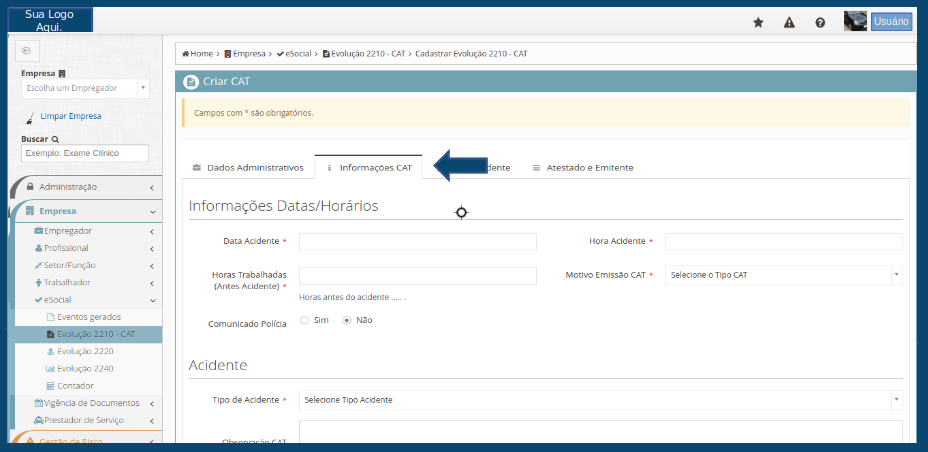Open the Selecione Tipo Acidente dropdown
928x452 pixels.
click(x=600, y=400)
